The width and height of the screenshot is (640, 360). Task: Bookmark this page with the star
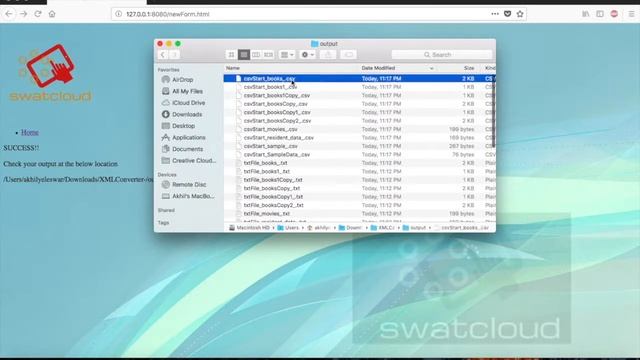coord(520,14)
